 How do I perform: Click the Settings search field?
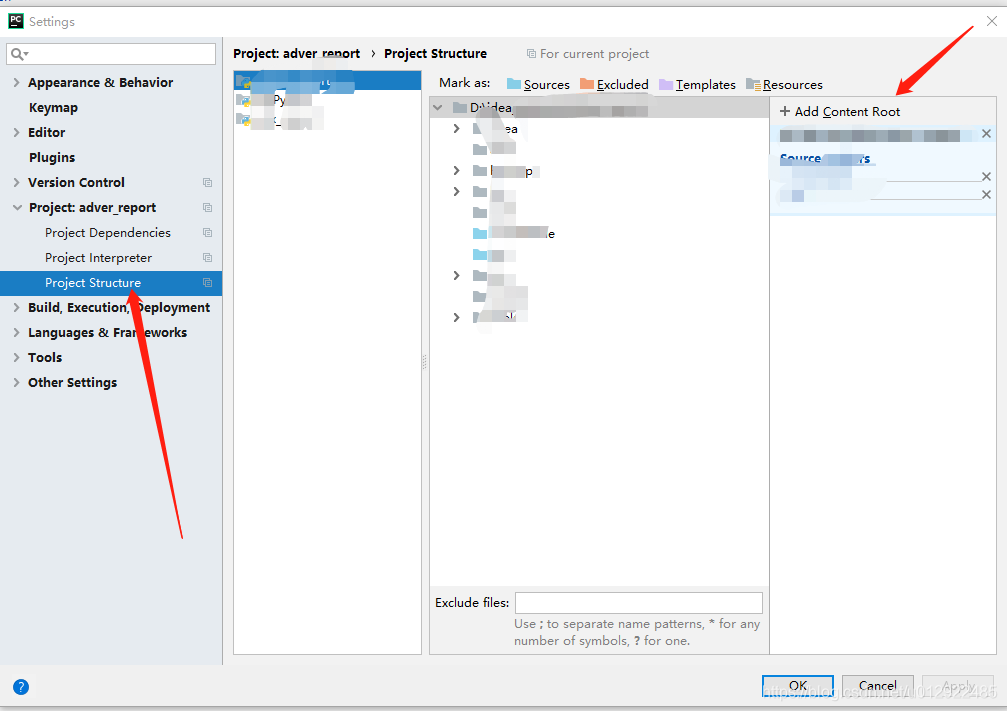[x=111, y=54]
